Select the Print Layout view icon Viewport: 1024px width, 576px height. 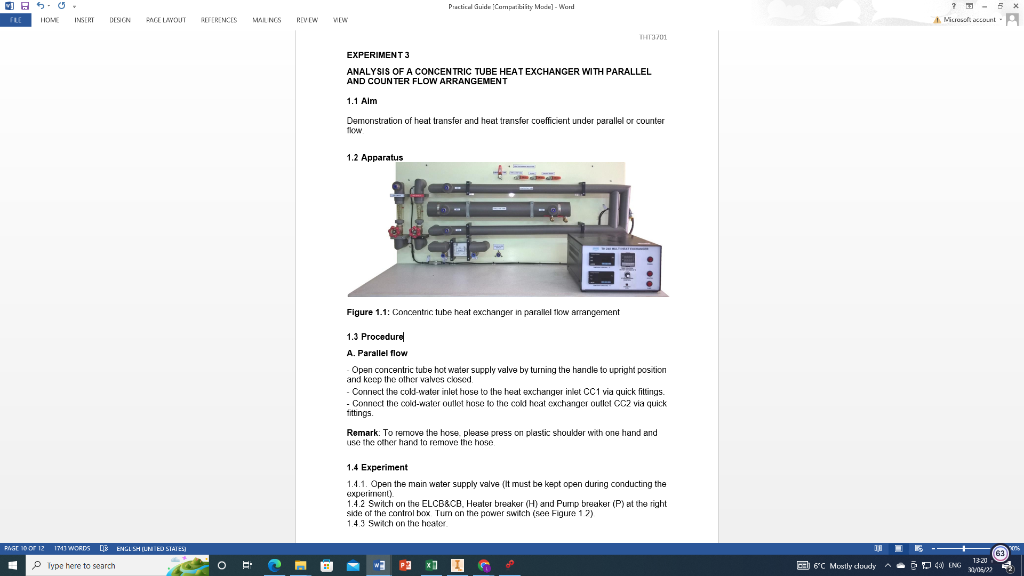(897, 548)
